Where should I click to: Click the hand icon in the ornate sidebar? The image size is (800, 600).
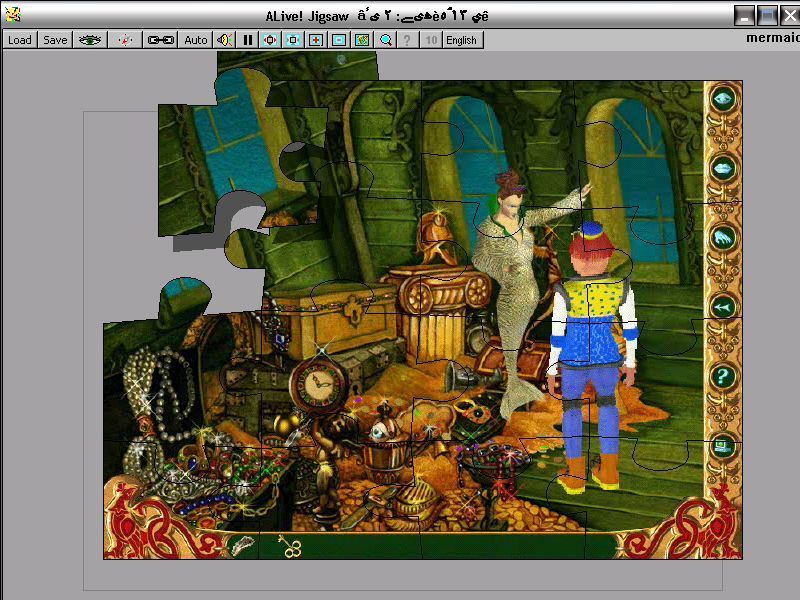[x=723, y=238]
